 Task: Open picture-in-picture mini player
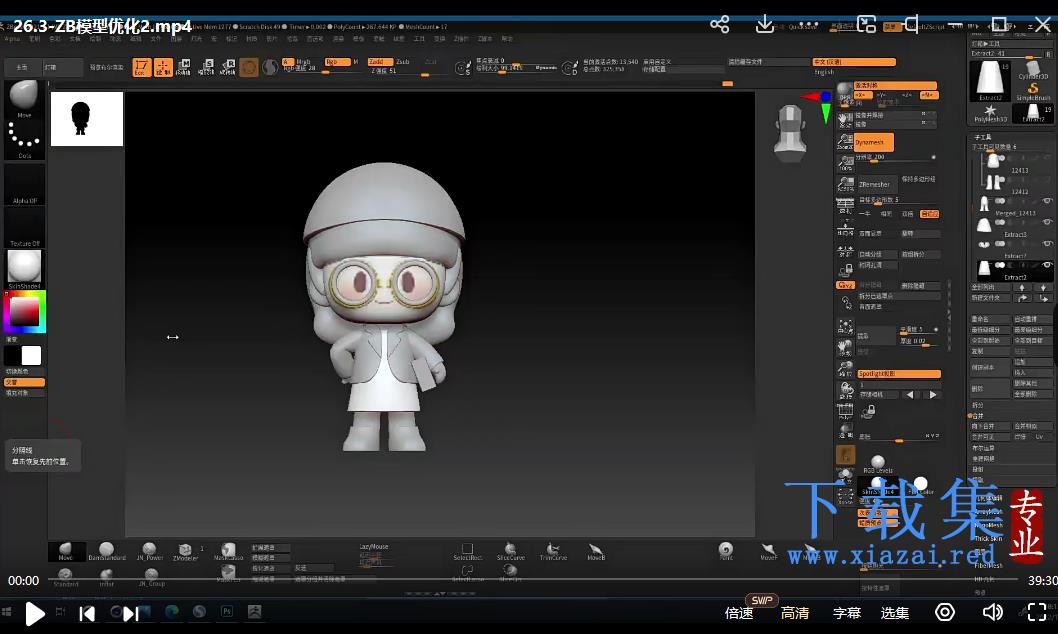[x=866, y=24]
